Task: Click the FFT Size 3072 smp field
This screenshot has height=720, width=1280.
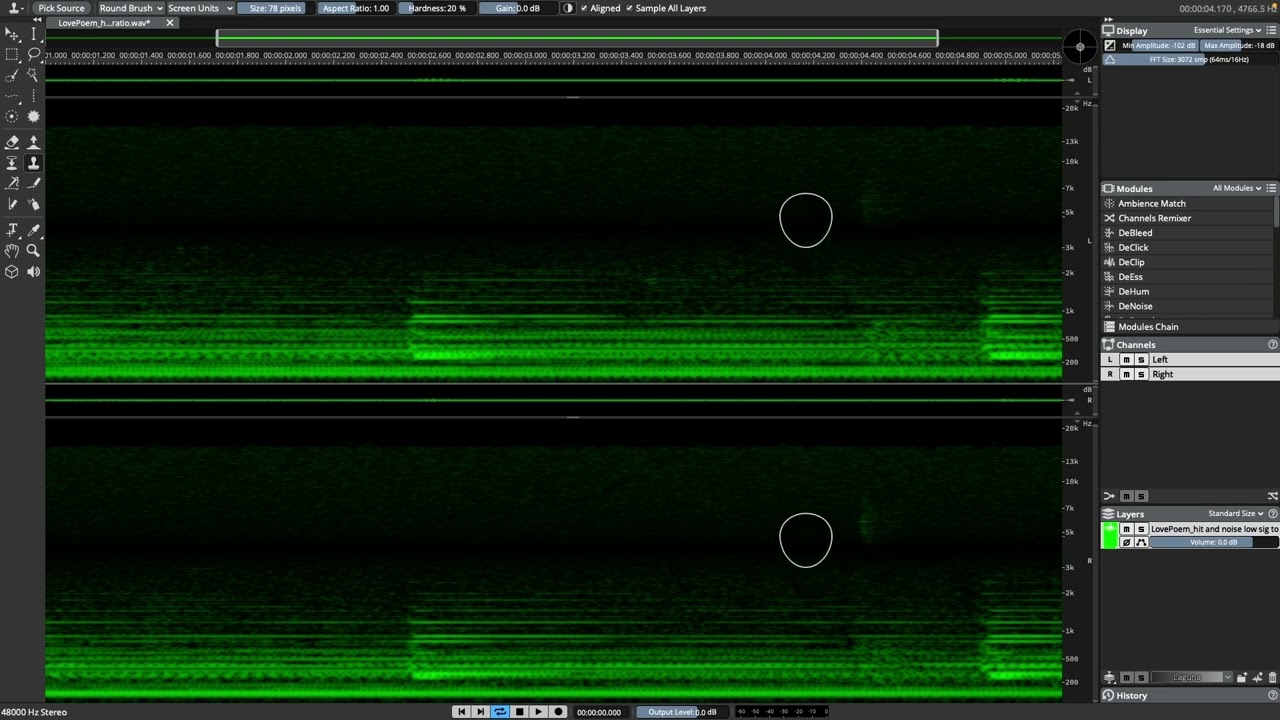Action: tap(1190, 59)
